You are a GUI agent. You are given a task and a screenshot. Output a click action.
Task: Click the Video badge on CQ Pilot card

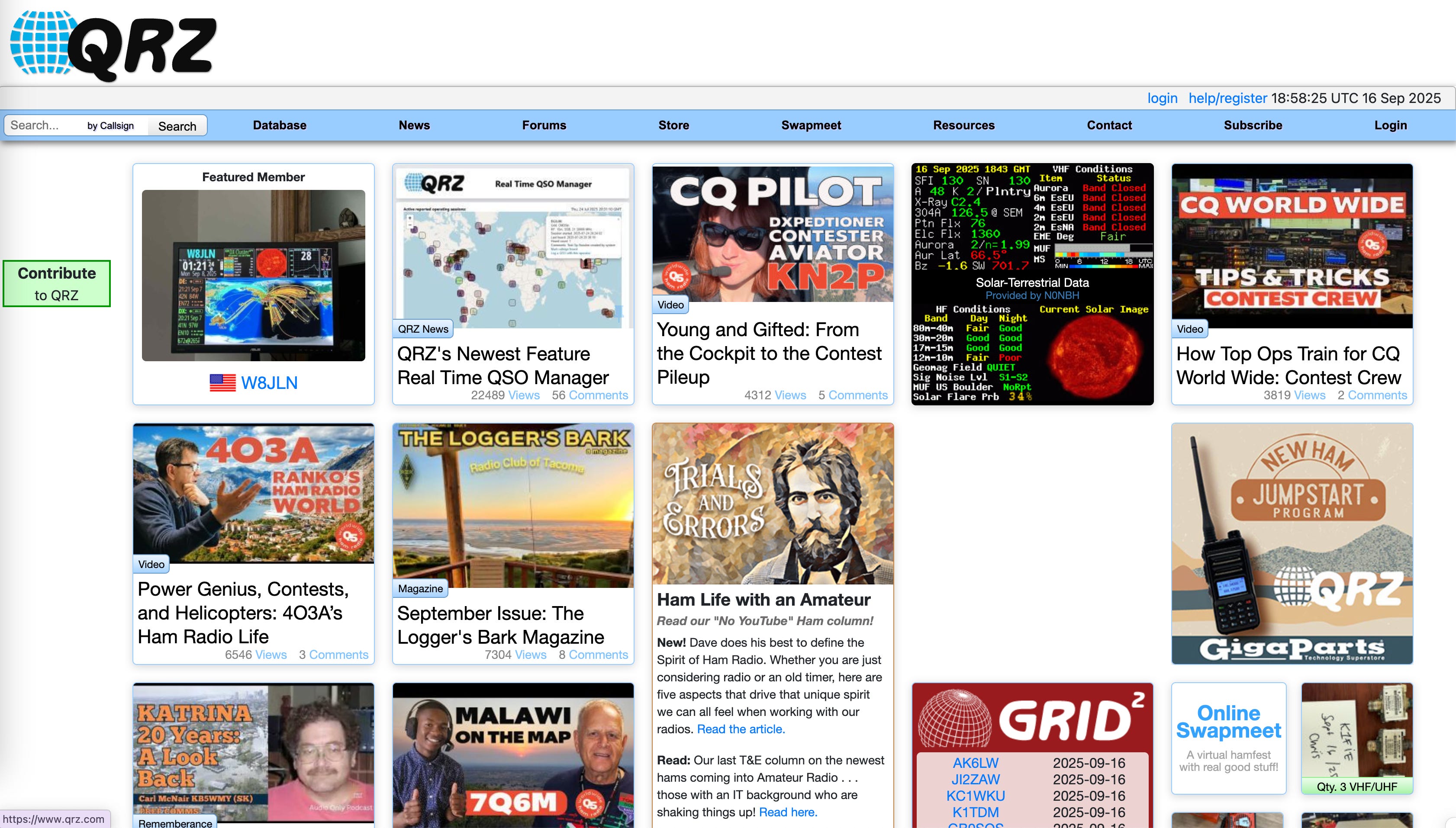pyautogui.click(x=670, y=305)
